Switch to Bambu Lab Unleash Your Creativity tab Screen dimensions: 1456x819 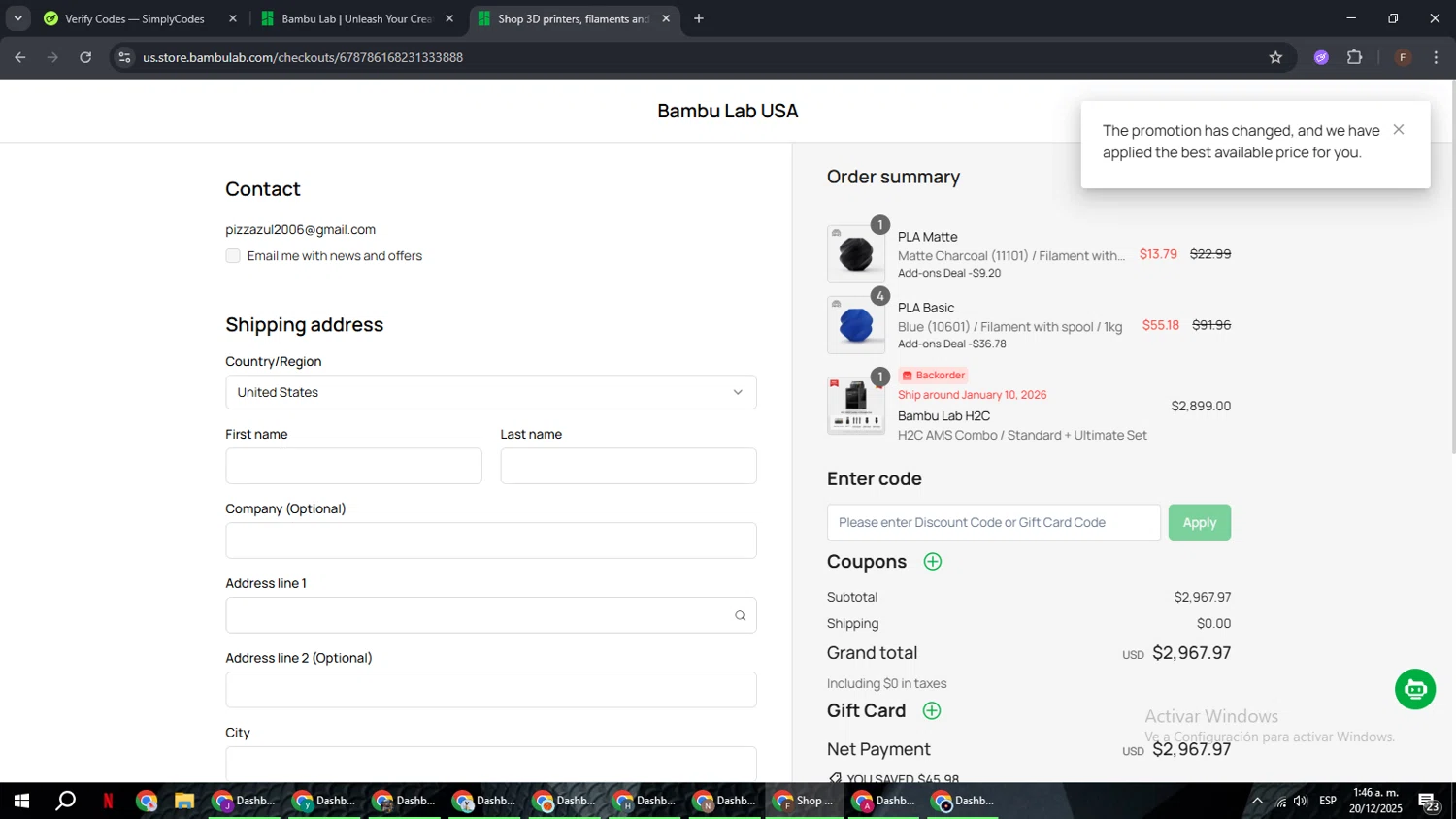[356, 18]
